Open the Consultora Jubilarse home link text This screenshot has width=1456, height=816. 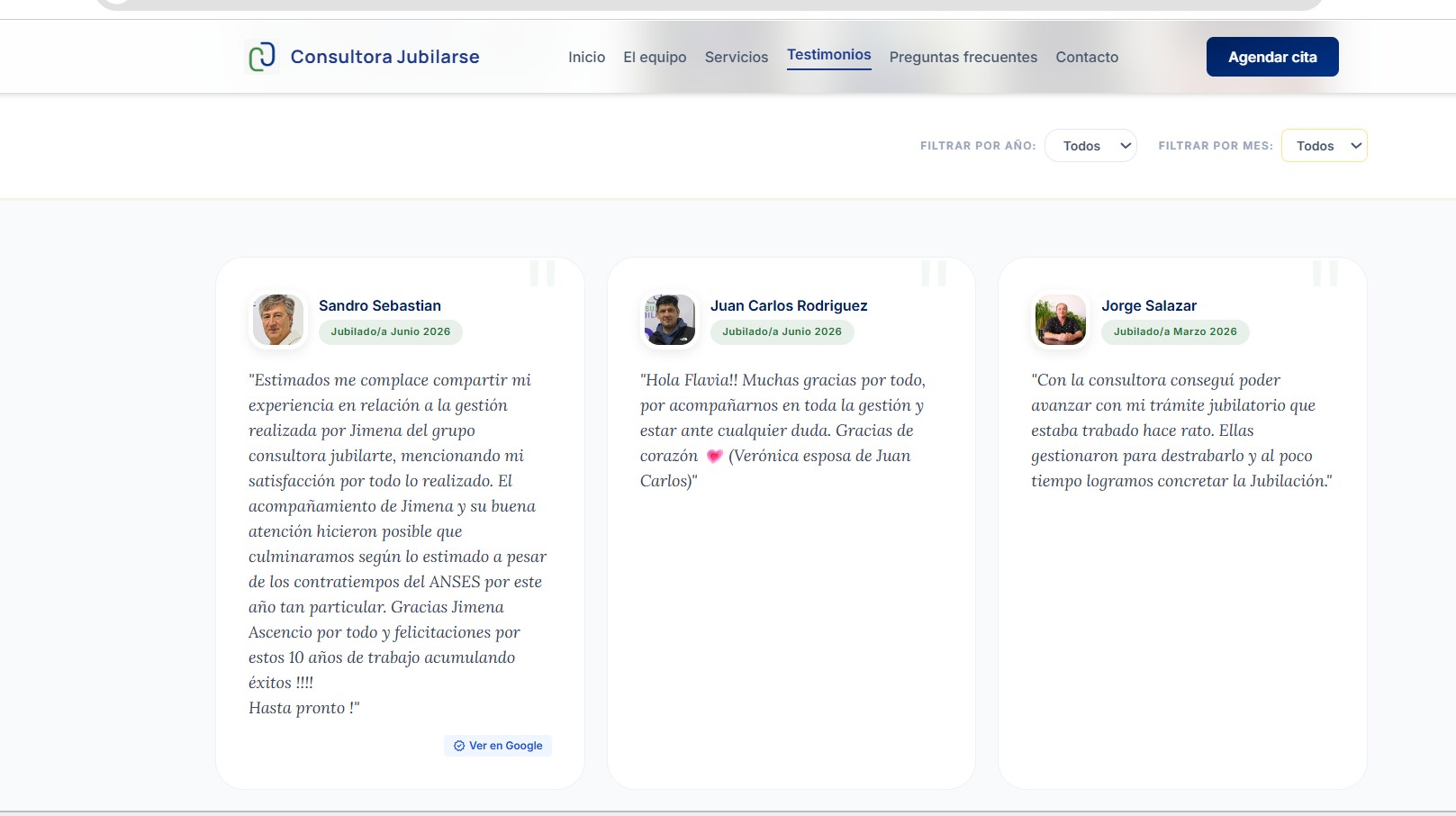click(384, 57)
